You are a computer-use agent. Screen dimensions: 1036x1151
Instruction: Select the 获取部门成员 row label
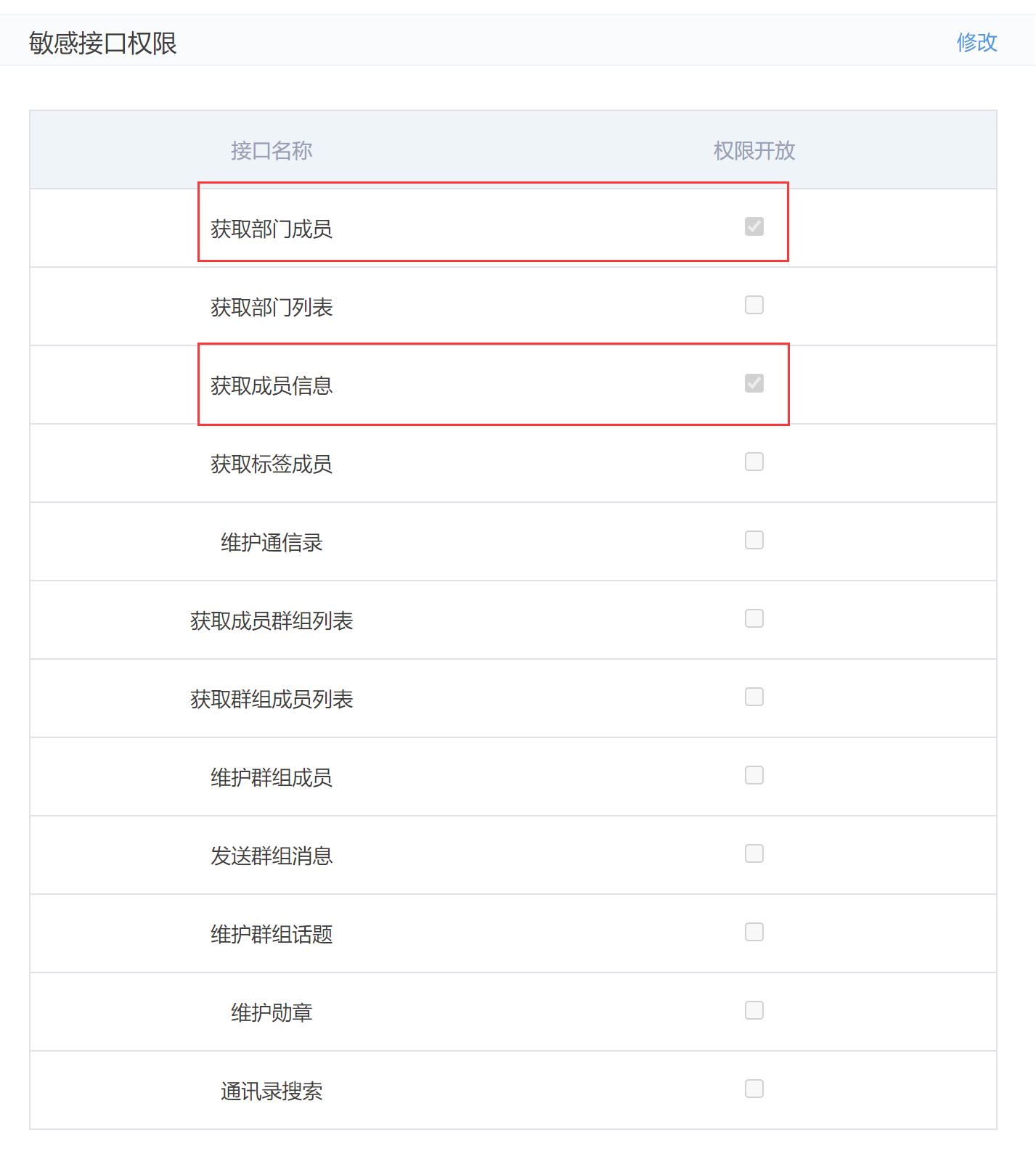271,229
